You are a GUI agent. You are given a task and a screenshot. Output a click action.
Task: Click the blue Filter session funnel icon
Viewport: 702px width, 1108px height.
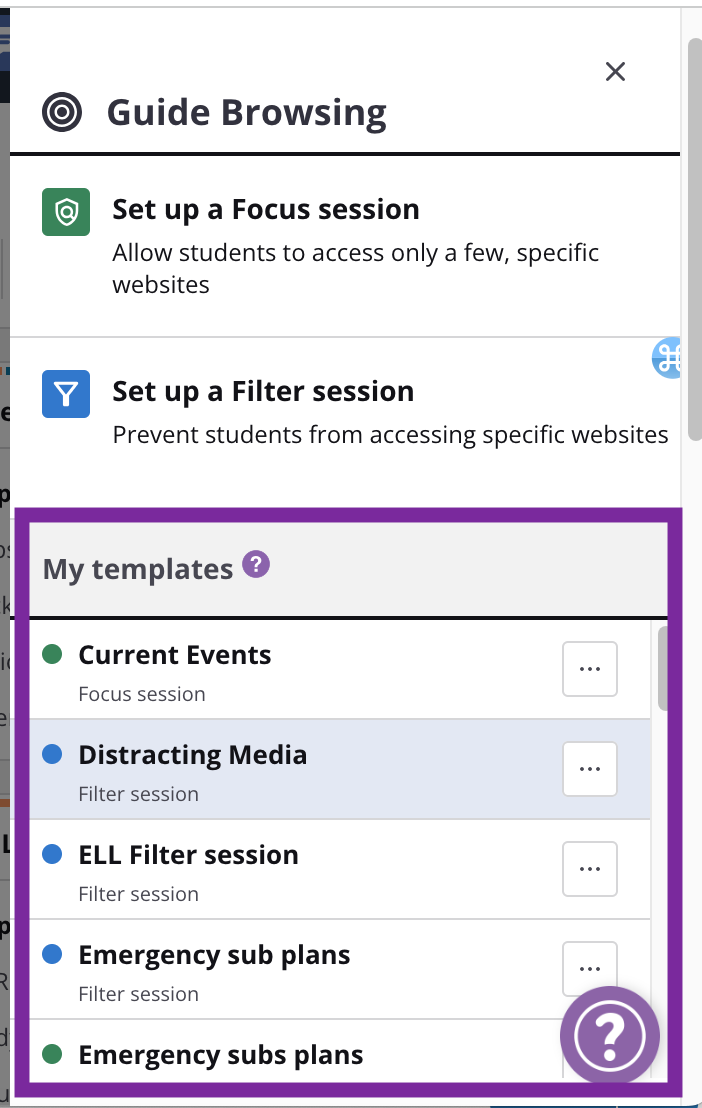(x=66, y=394)
